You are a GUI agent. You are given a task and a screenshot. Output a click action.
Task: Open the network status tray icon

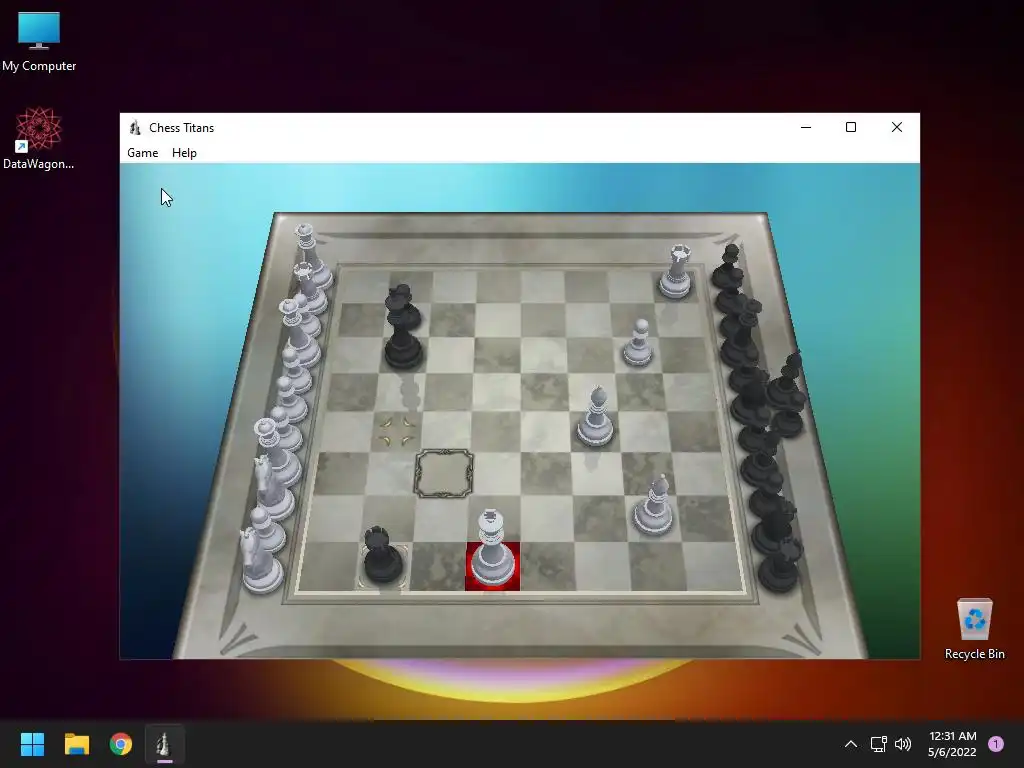pos(878,744)
